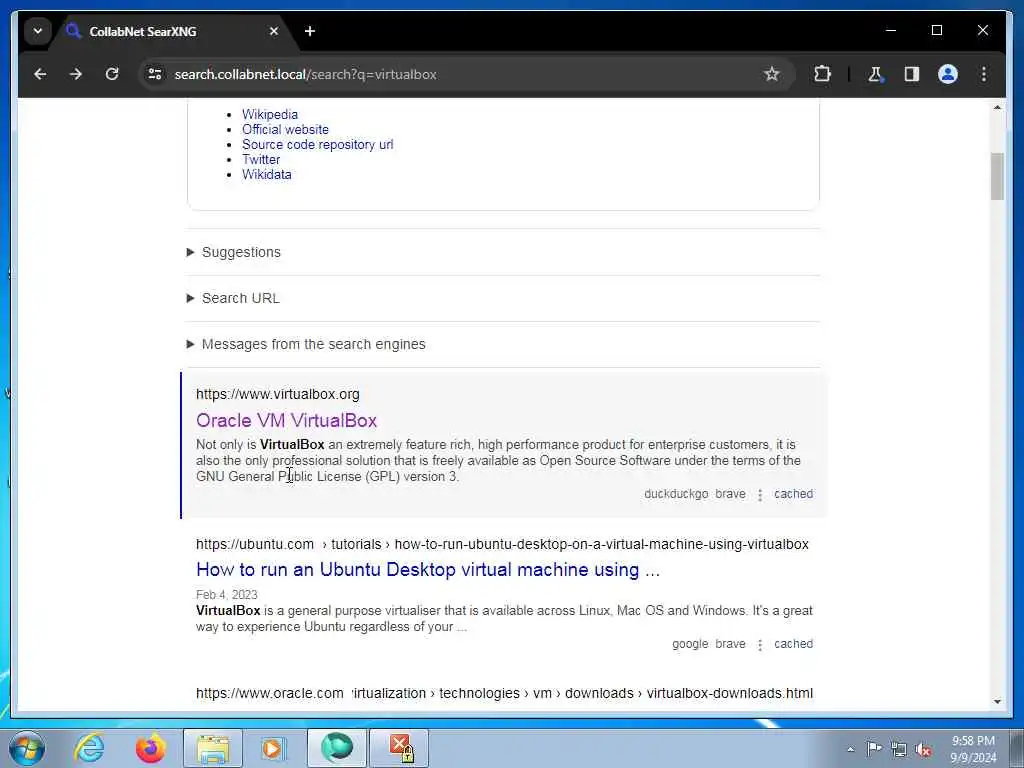
Task: Open the muted volume tray icon
Action: click(923, 750)
